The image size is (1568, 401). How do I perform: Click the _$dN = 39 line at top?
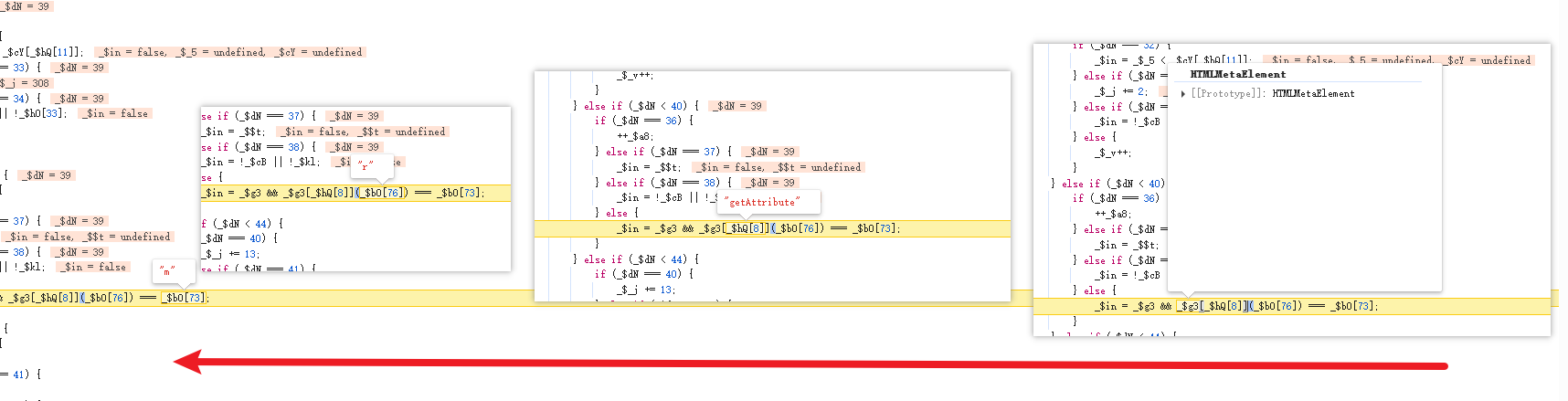click(25, 6)
